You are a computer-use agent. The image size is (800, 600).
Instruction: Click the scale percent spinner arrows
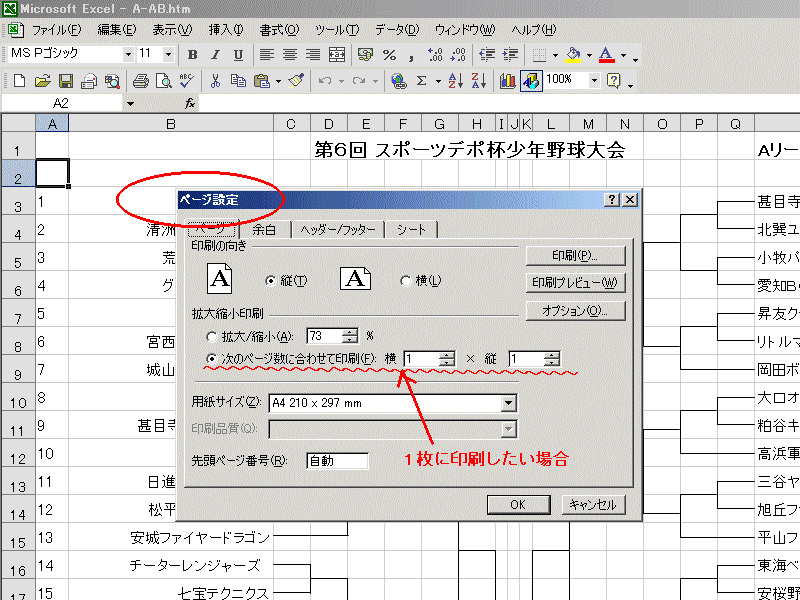pos(350,336)
